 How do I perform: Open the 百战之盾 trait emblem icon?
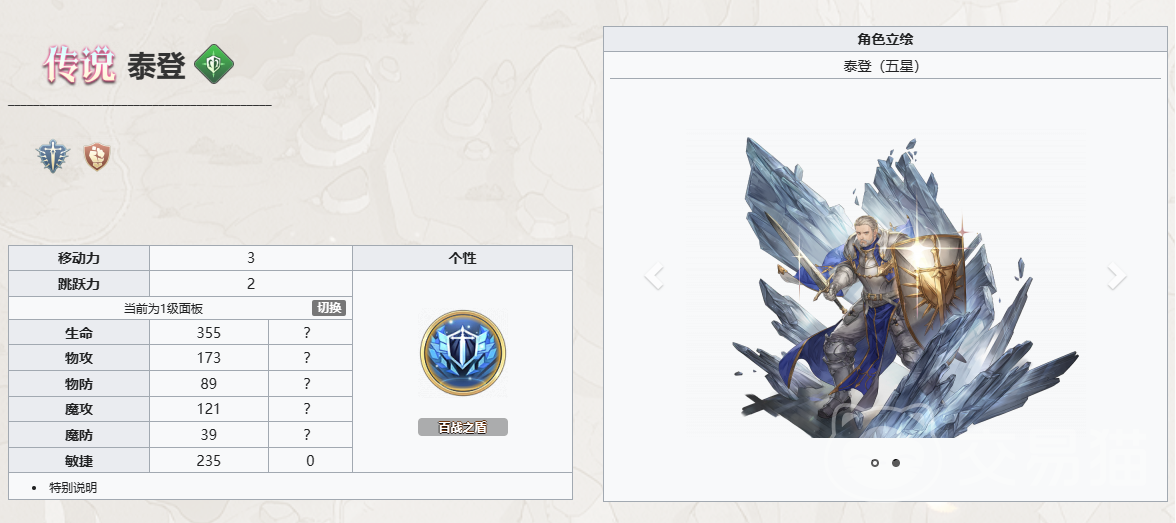click(x=463, y=353)
